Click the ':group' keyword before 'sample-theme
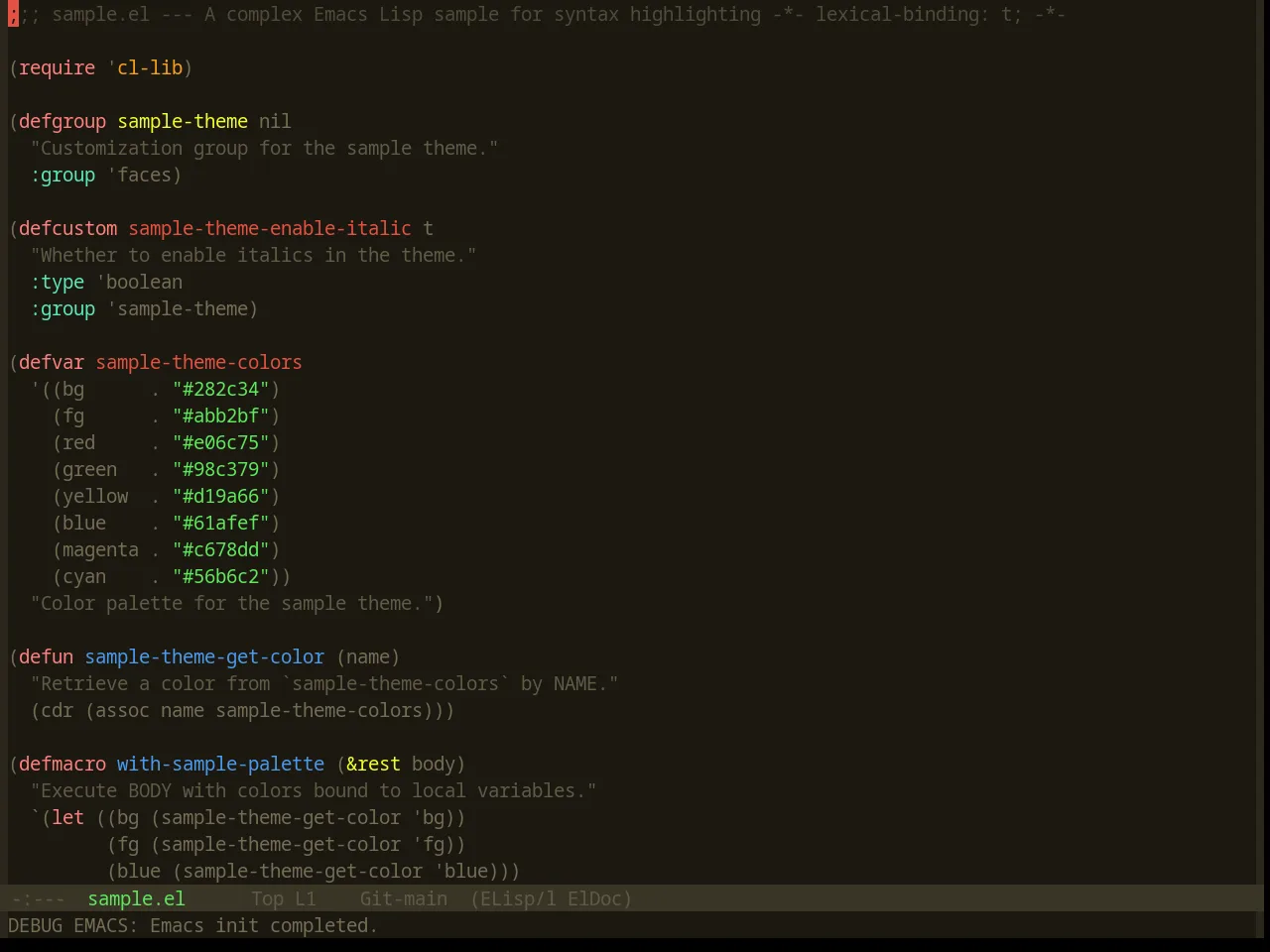The width and height of the screenshot is (1270, 952). (x=63, y=308)
